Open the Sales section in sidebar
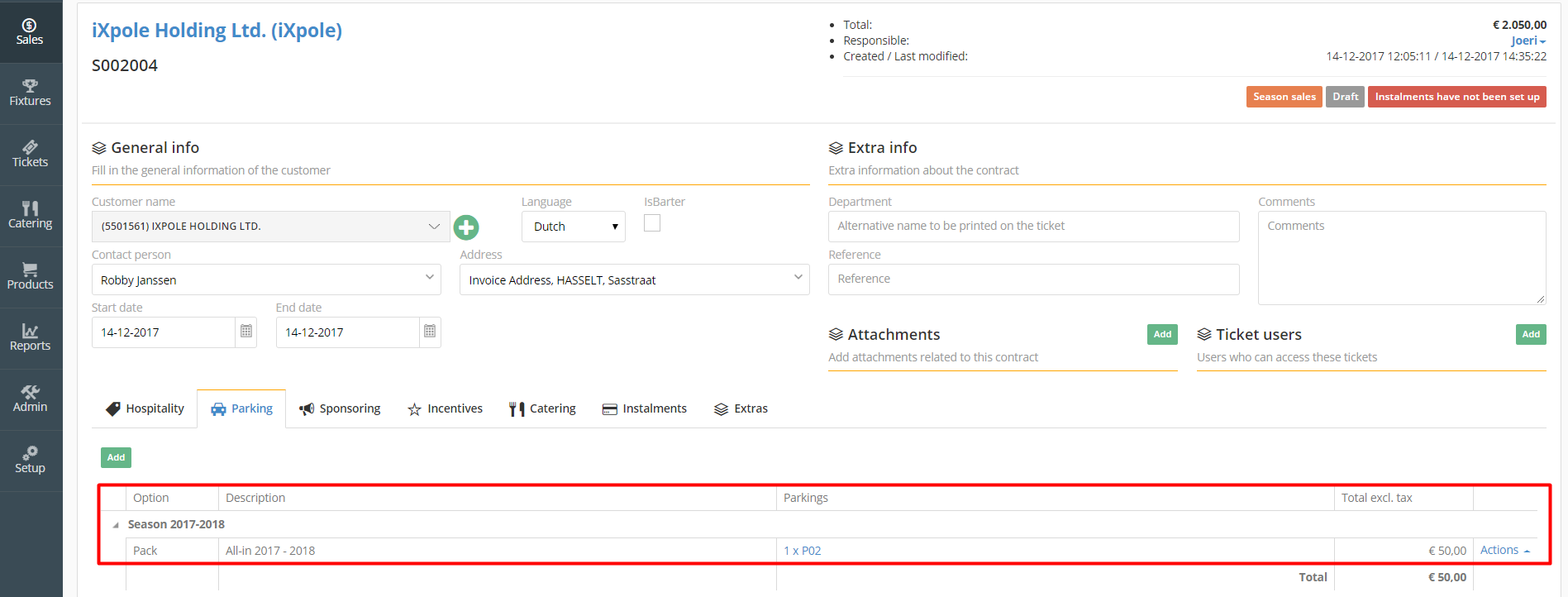Image resolution: width=1568 pixels, height=597 pixels. pos(31,31)
